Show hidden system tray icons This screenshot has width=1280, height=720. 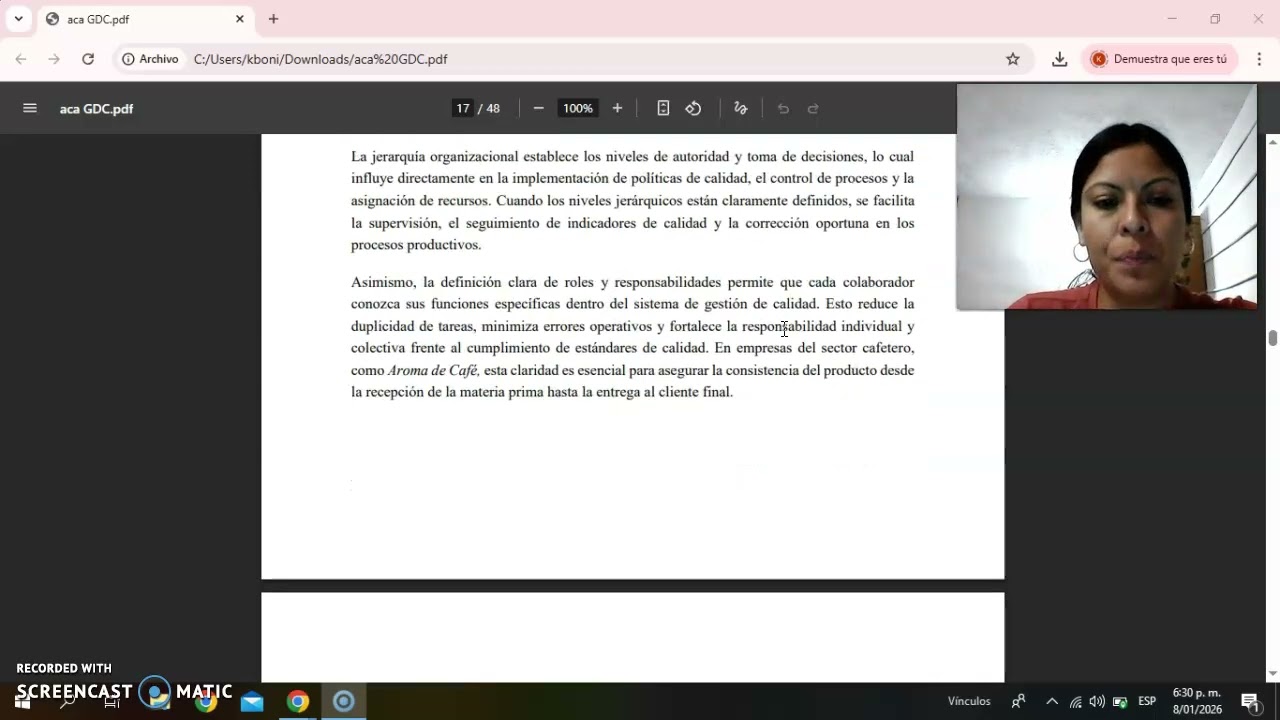(x=1052, y=701)
